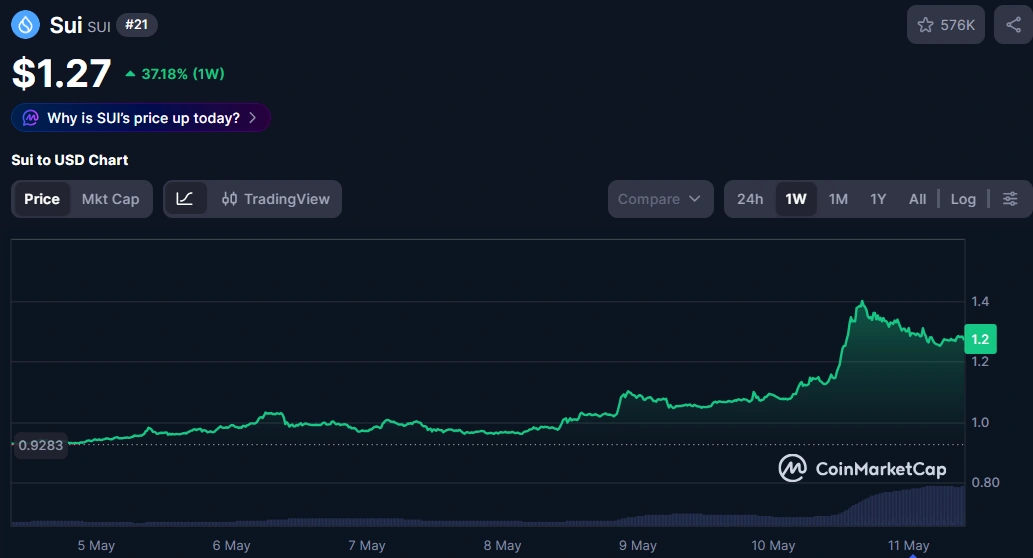This screenshot has width=1033, height=558.
Task: Select the 1Y time range
Action: click(878, 199)
